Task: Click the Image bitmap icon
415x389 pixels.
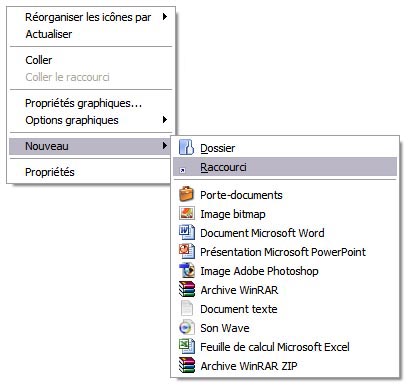Action: 186,213
